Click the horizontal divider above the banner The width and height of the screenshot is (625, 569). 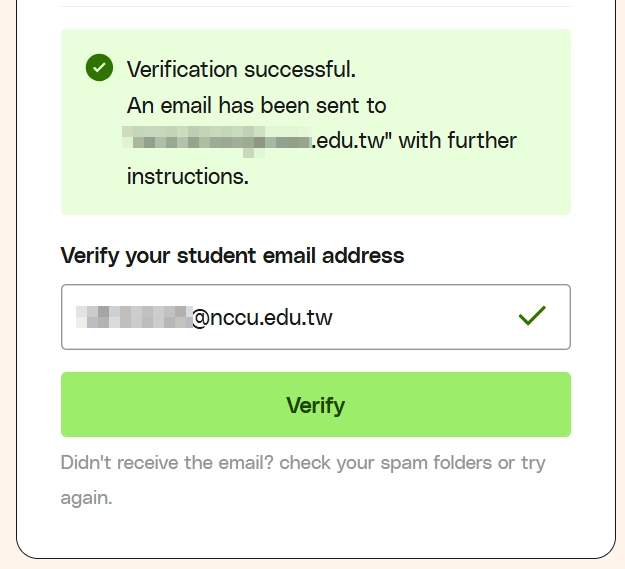[316, 6]
